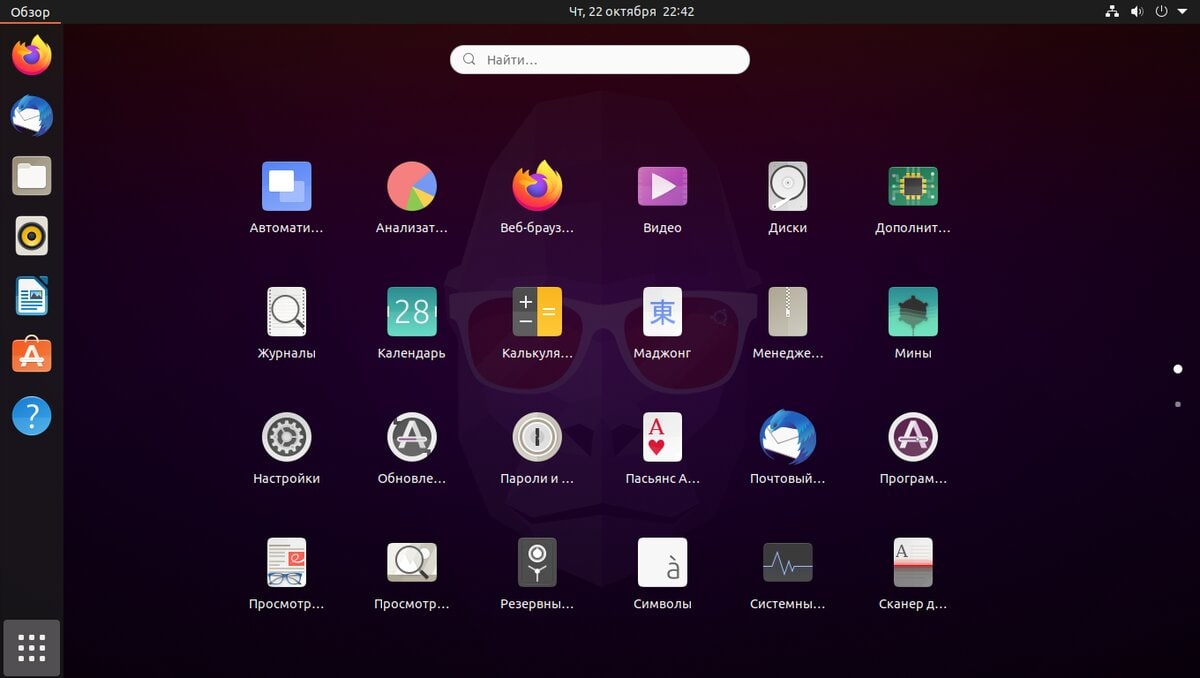Launch the Калькуля… calculator app

coord(537,312)
